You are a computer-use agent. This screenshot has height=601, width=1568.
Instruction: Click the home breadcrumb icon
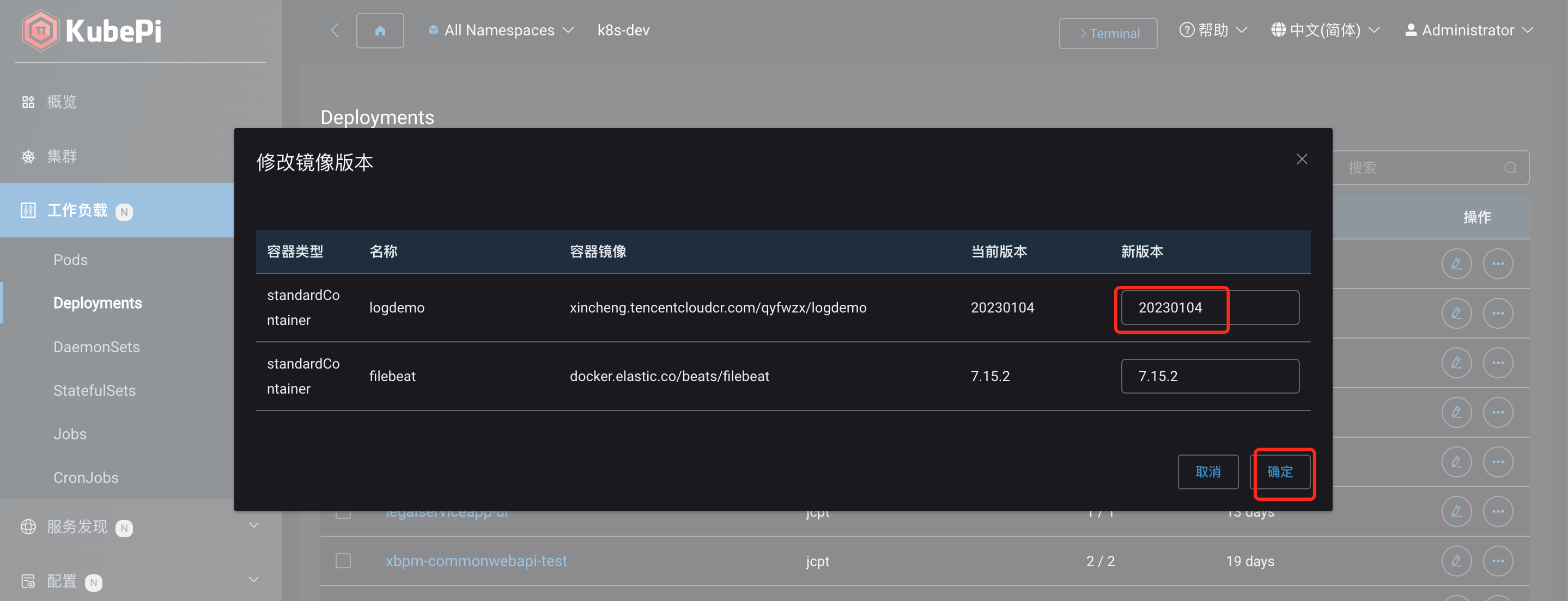tap(380, 30)
